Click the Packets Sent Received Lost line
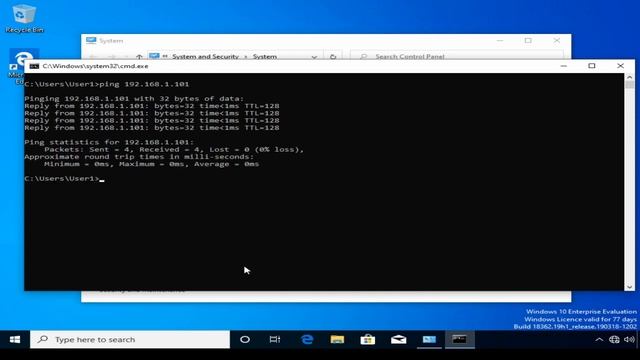The width and height of the screenshot is (640, 360). (174, 149)
